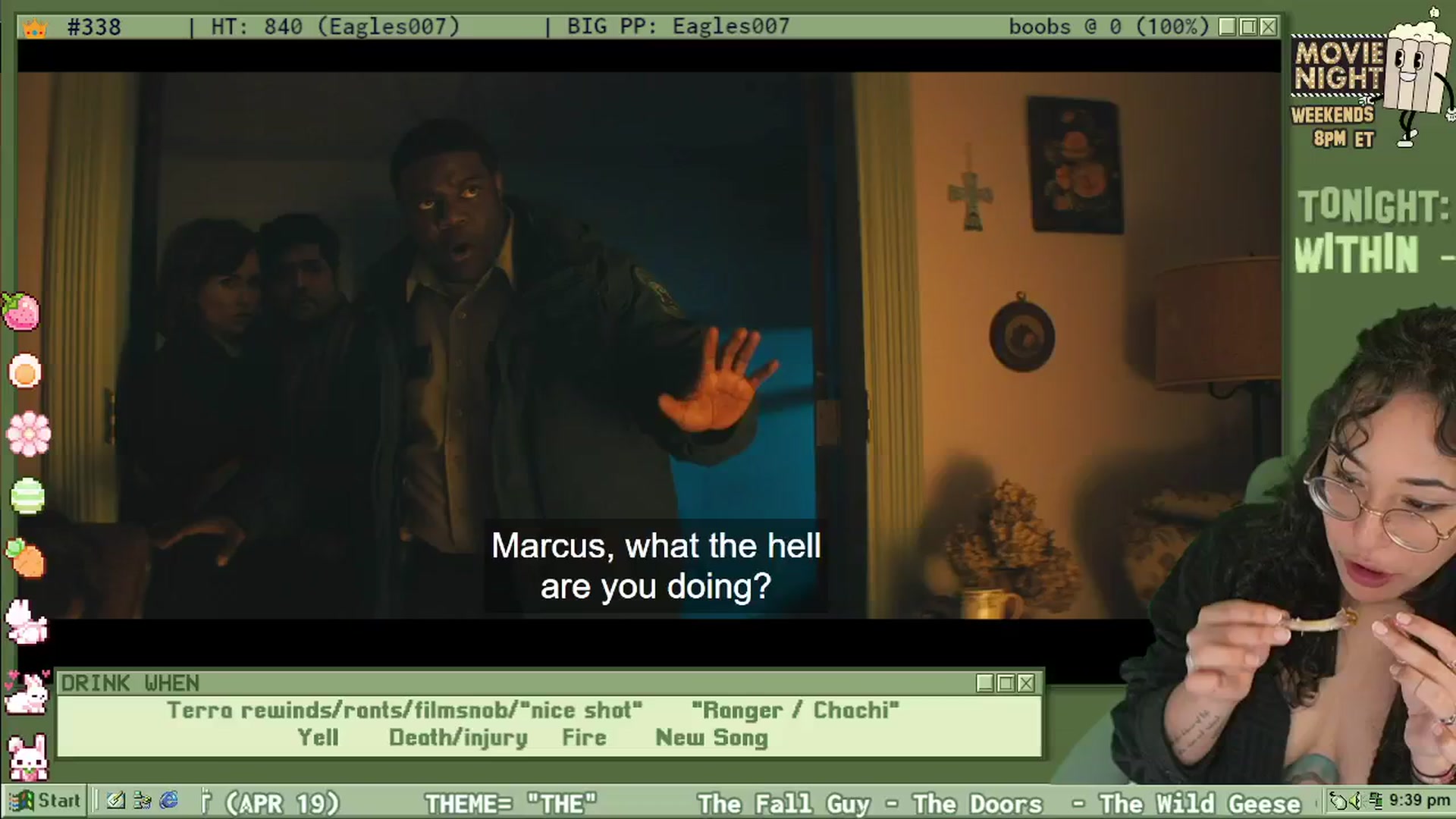Click the network computers quick launch icon
The image size is (1456, 819).
tap(142, 800)
